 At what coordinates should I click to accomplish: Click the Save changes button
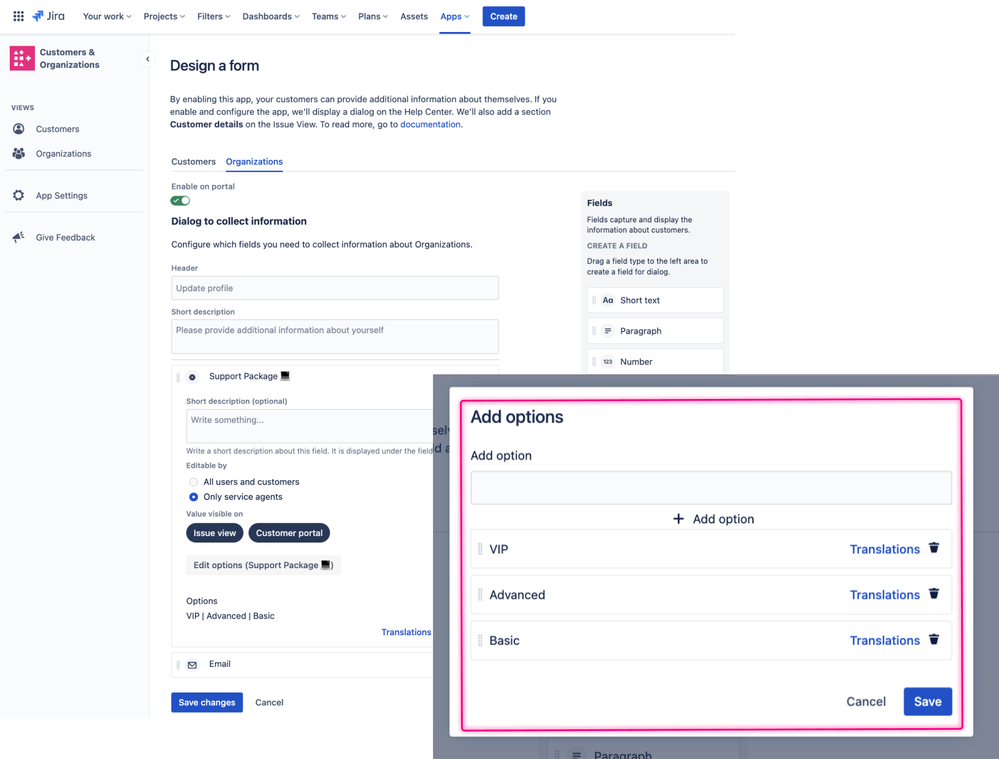(207, 702)
